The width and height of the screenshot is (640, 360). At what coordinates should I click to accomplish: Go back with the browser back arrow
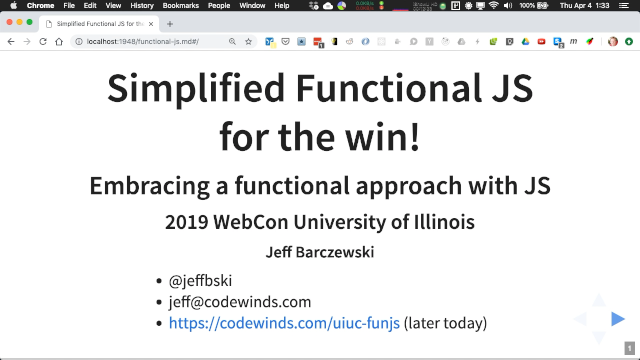(x=11, y=42)
